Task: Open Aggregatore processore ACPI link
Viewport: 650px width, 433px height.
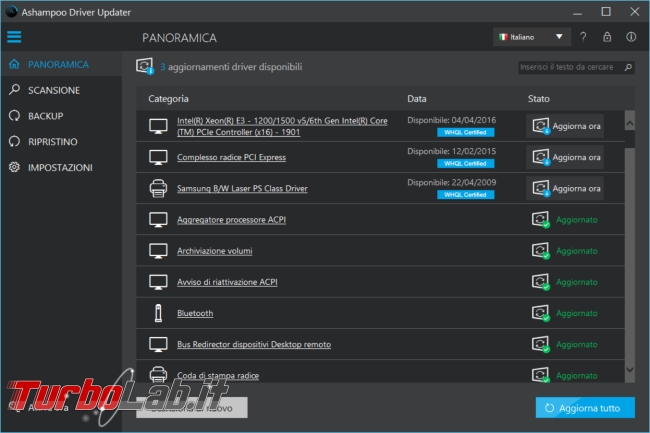Action: [231, 220]
